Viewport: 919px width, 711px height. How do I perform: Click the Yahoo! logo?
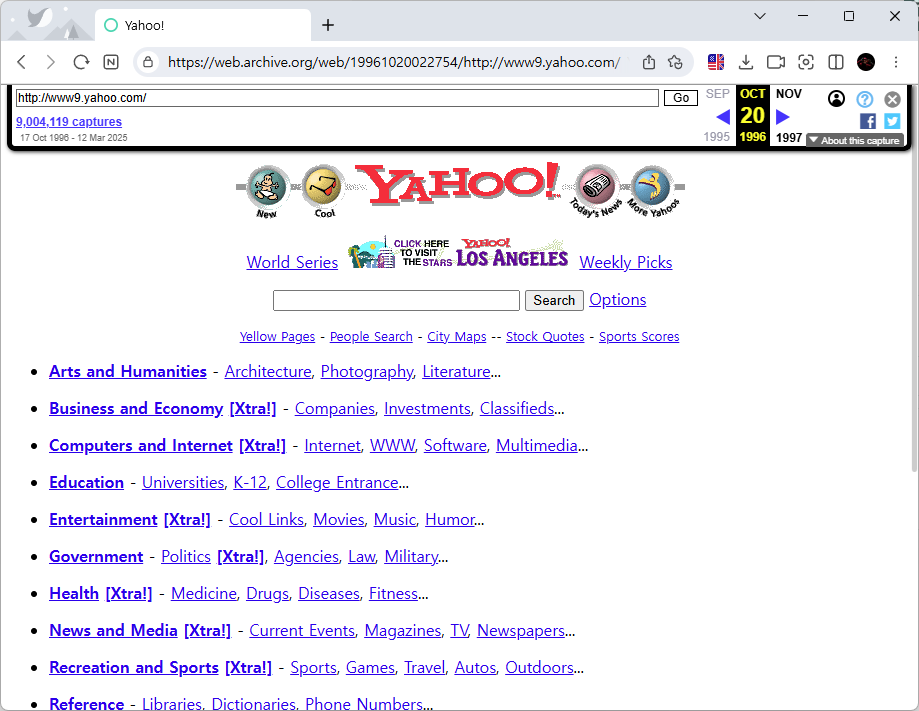tap(457, 183)
